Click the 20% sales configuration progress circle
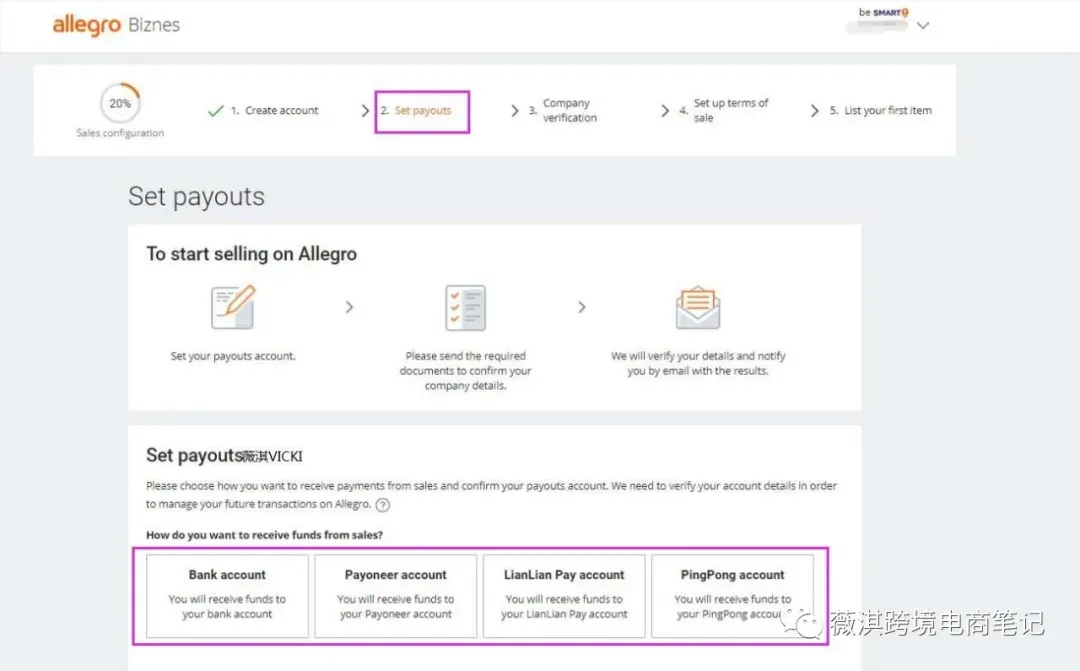 pyautogui.click(x=120, y=103)
